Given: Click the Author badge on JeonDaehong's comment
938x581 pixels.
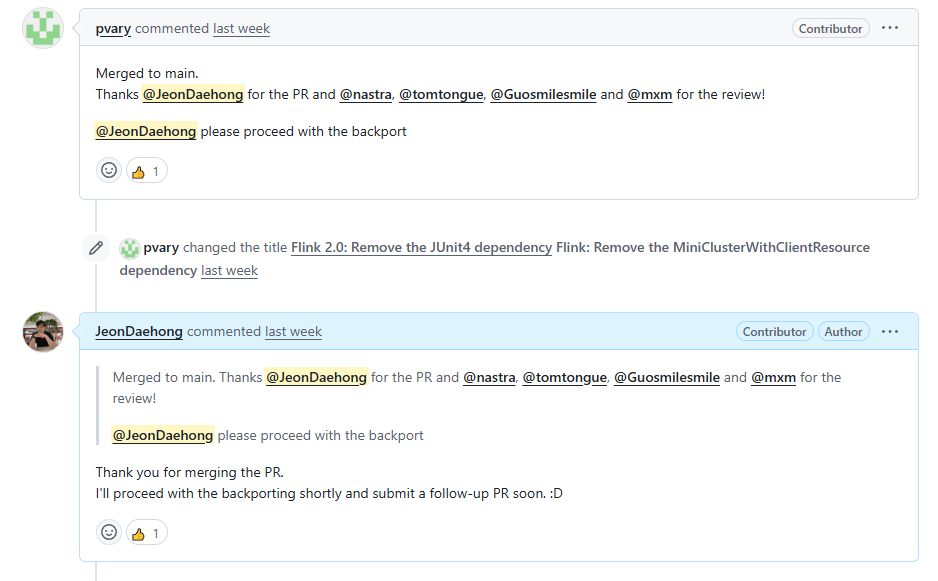Looking at the screenshot, I should click(x=843, y=331).
